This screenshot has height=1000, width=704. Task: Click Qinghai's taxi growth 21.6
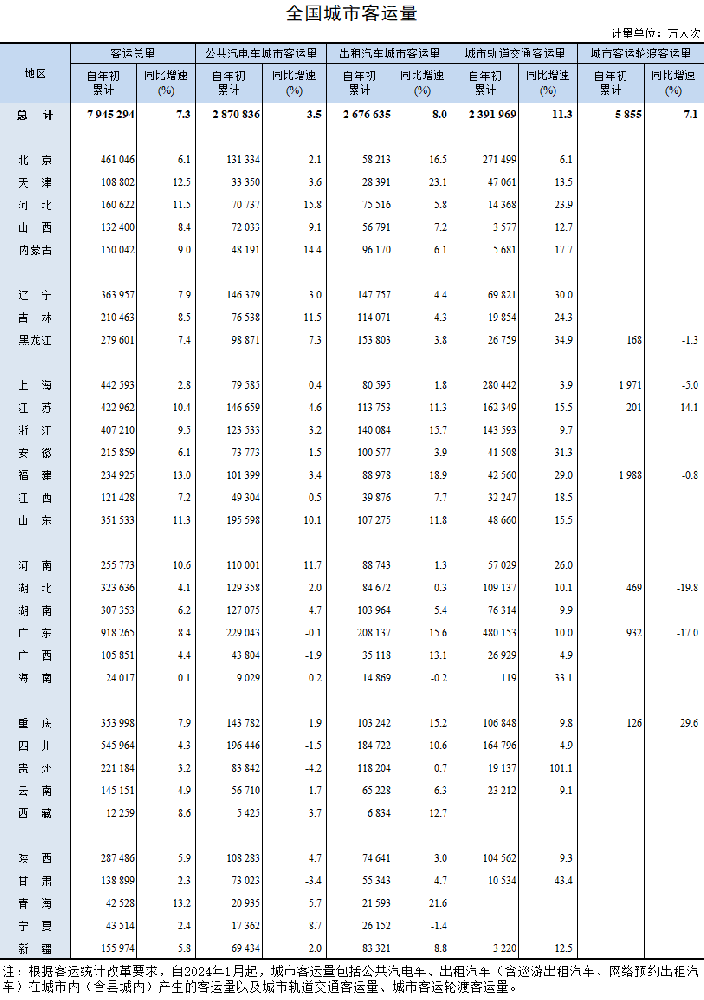coord(438,903)
